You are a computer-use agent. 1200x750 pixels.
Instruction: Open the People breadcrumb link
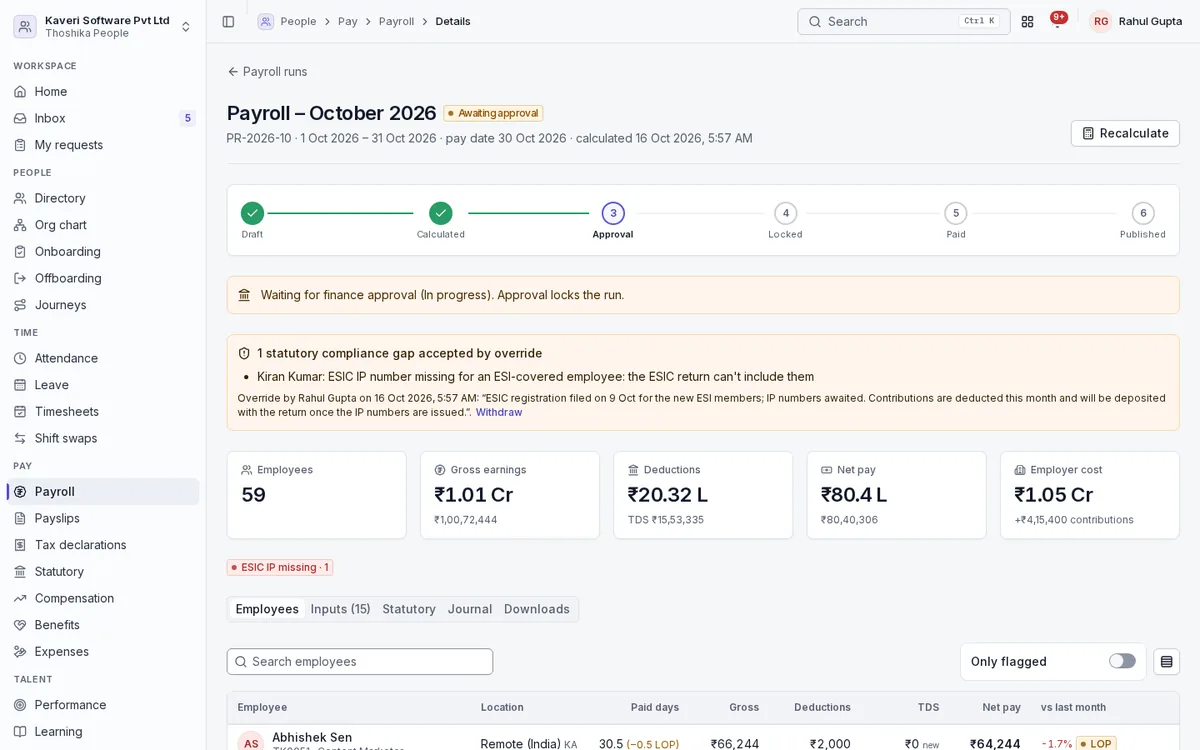pos(298,21)
